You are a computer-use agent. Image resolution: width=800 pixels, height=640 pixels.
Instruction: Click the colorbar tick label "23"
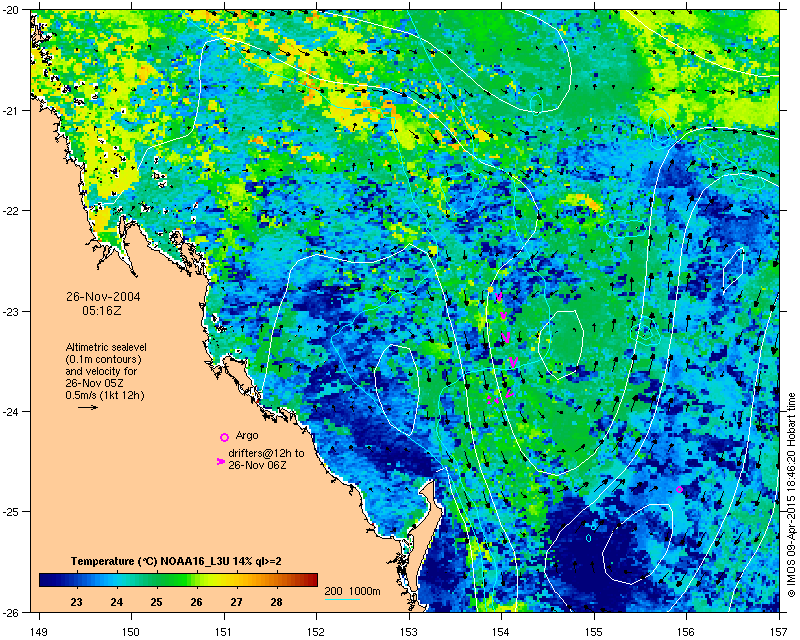pos(77,602)
